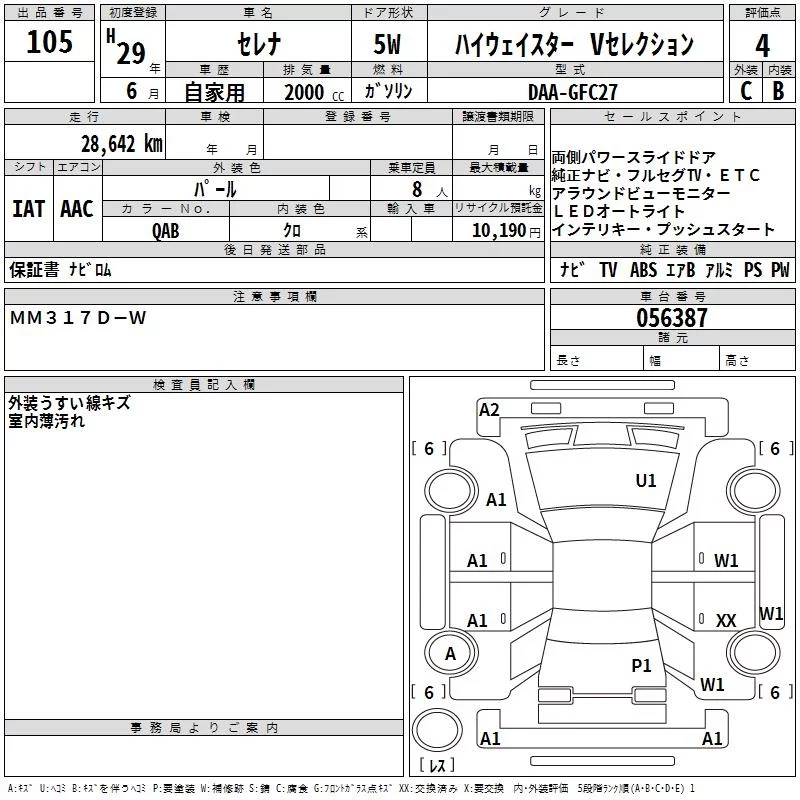Select inspector note 室内薄汚れ
Viewport: 800px width, 800px height.
[x=46, y=421]
